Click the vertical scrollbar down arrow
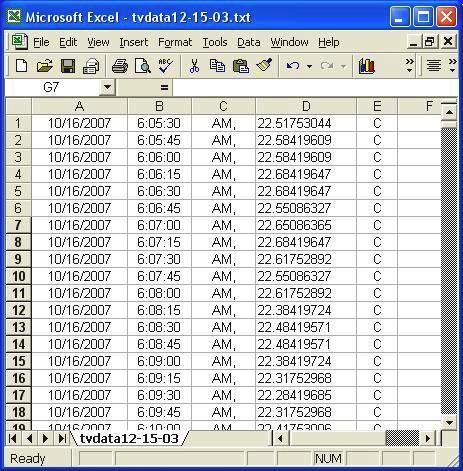This screenshot has width=463, height=471. click(x=449, y=423)
